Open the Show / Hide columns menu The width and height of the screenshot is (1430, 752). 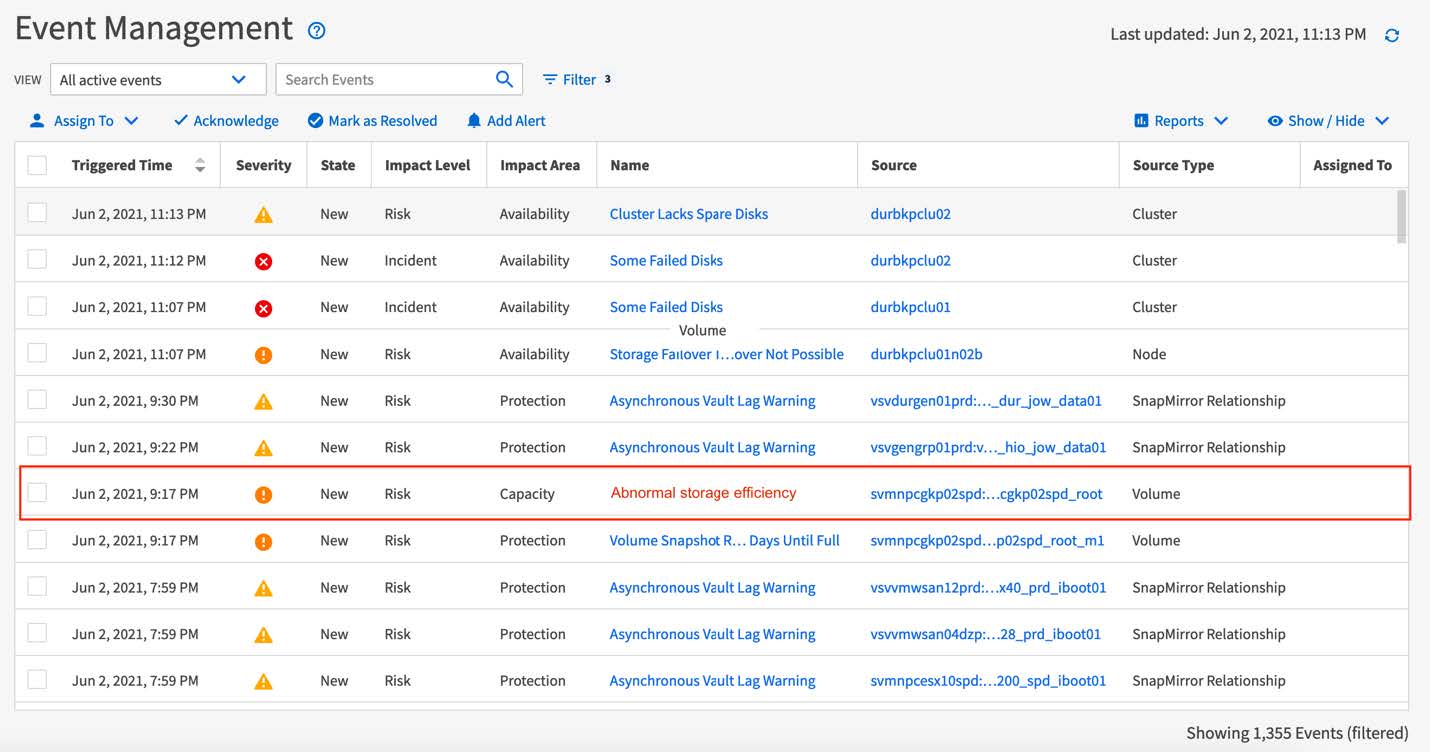1328,121
